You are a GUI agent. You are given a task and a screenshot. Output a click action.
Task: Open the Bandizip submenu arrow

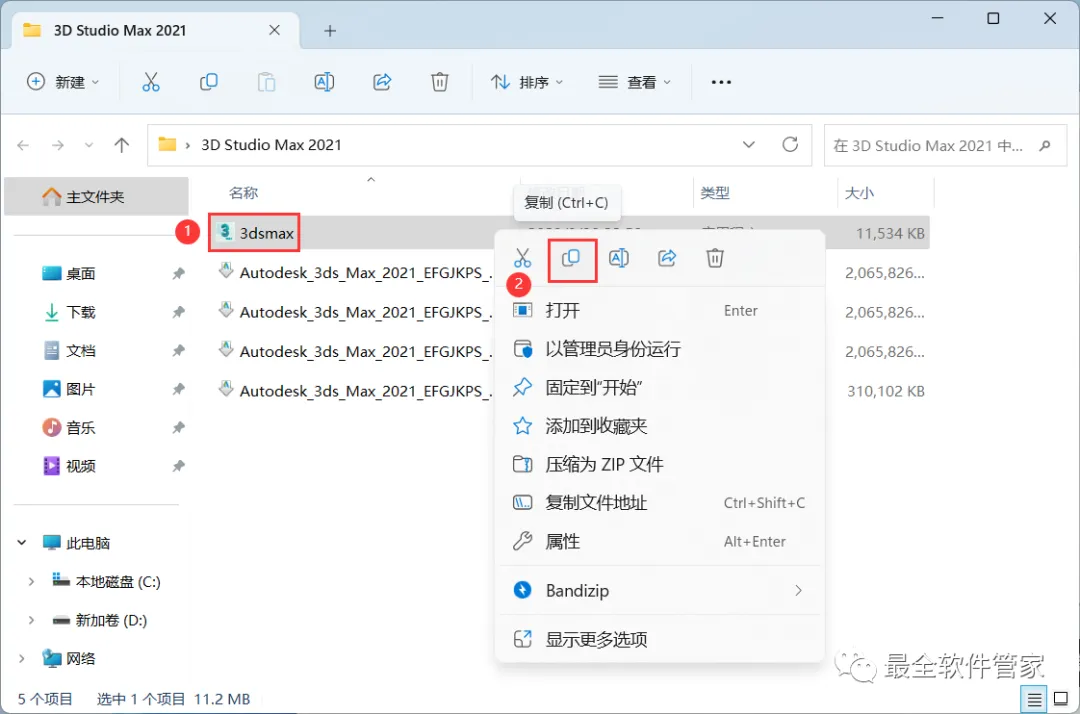tap(798, 591)
